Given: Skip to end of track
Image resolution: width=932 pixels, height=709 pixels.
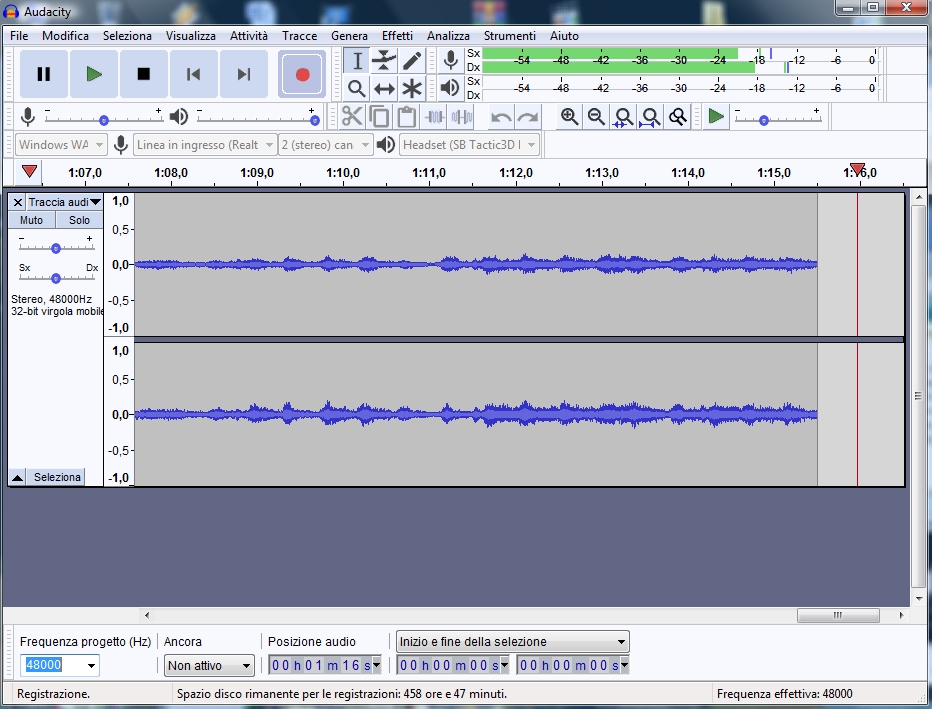Looking at the screenshot, I should pos(243,74).
